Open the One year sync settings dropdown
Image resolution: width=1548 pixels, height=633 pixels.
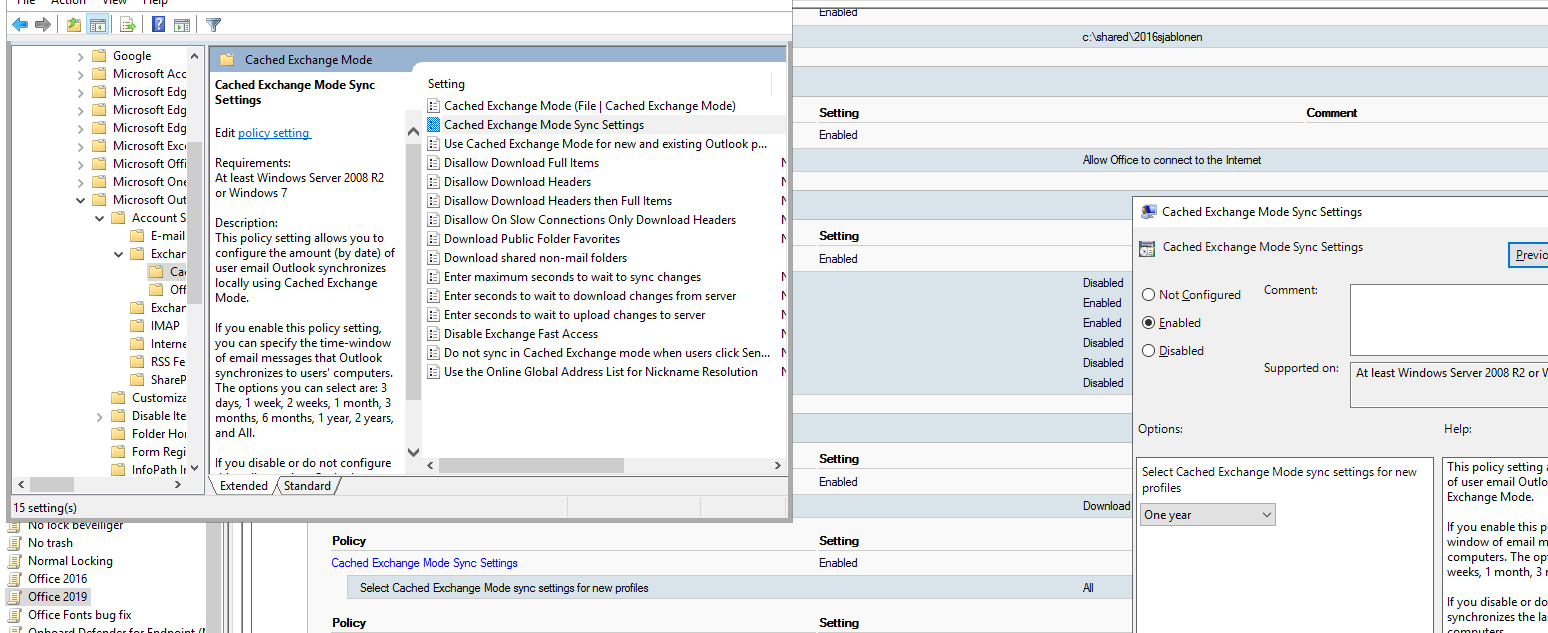[1208, 515]
